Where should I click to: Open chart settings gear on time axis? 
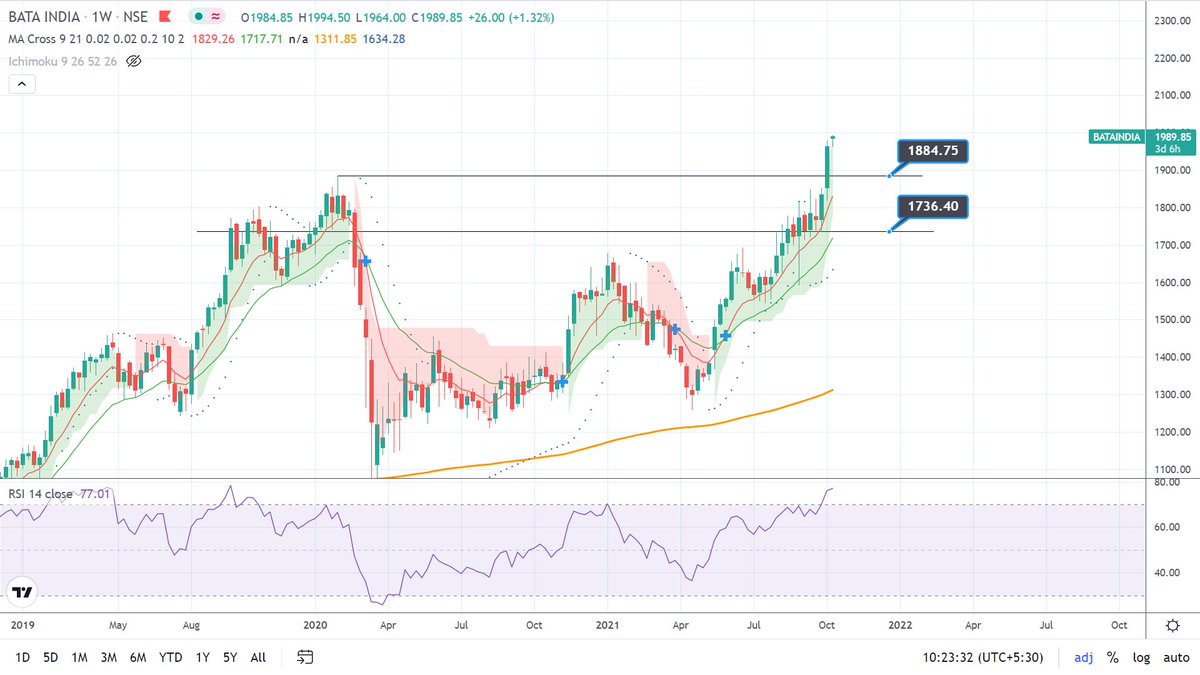click(x=1172, y=625)
